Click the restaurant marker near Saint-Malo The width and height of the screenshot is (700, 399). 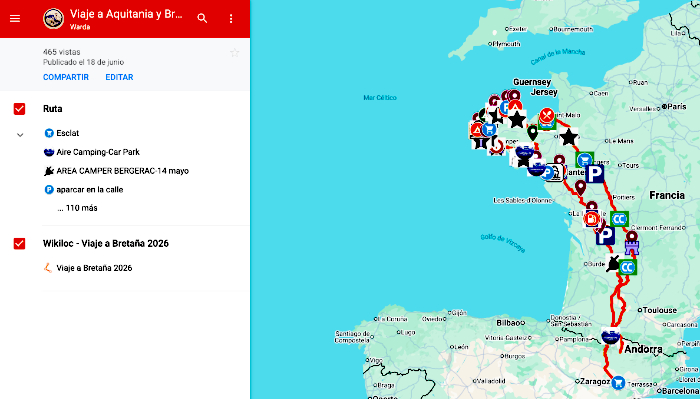(546, 116)
